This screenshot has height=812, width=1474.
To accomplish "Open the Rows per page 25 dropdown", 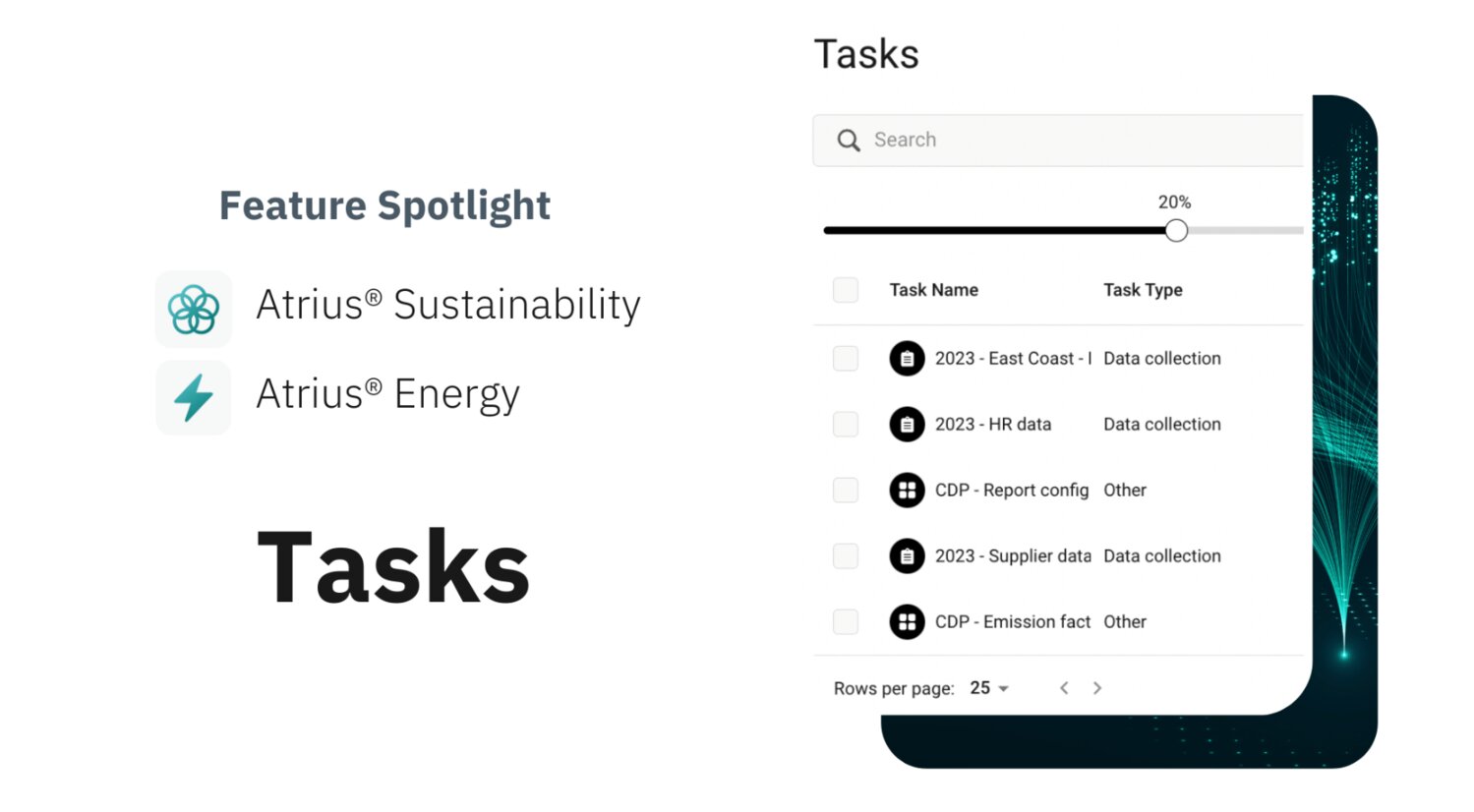I will tap(989, 688).
